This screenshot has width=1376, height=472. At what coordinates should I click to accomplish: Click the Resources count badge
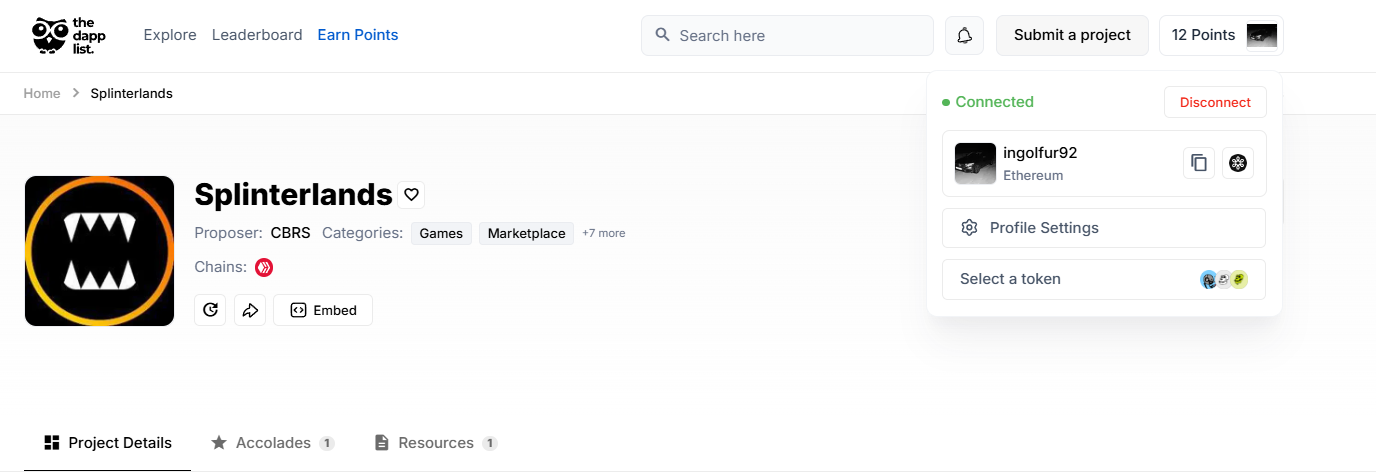point(490,443)
